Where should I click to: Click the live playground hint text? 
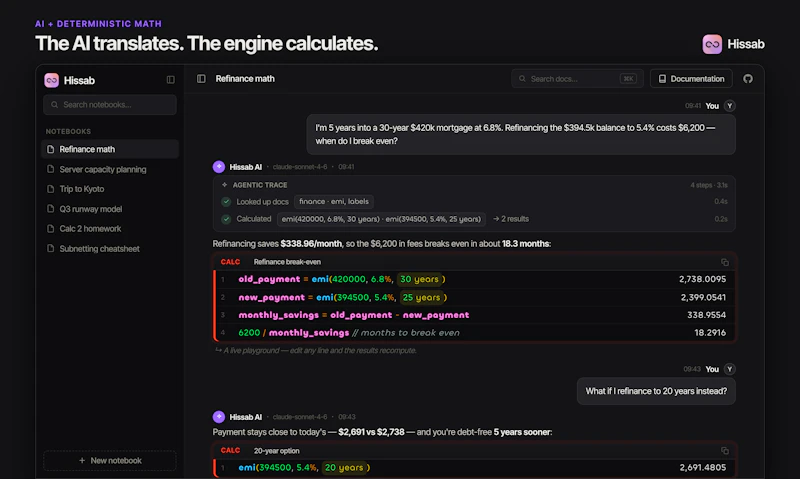316,350
